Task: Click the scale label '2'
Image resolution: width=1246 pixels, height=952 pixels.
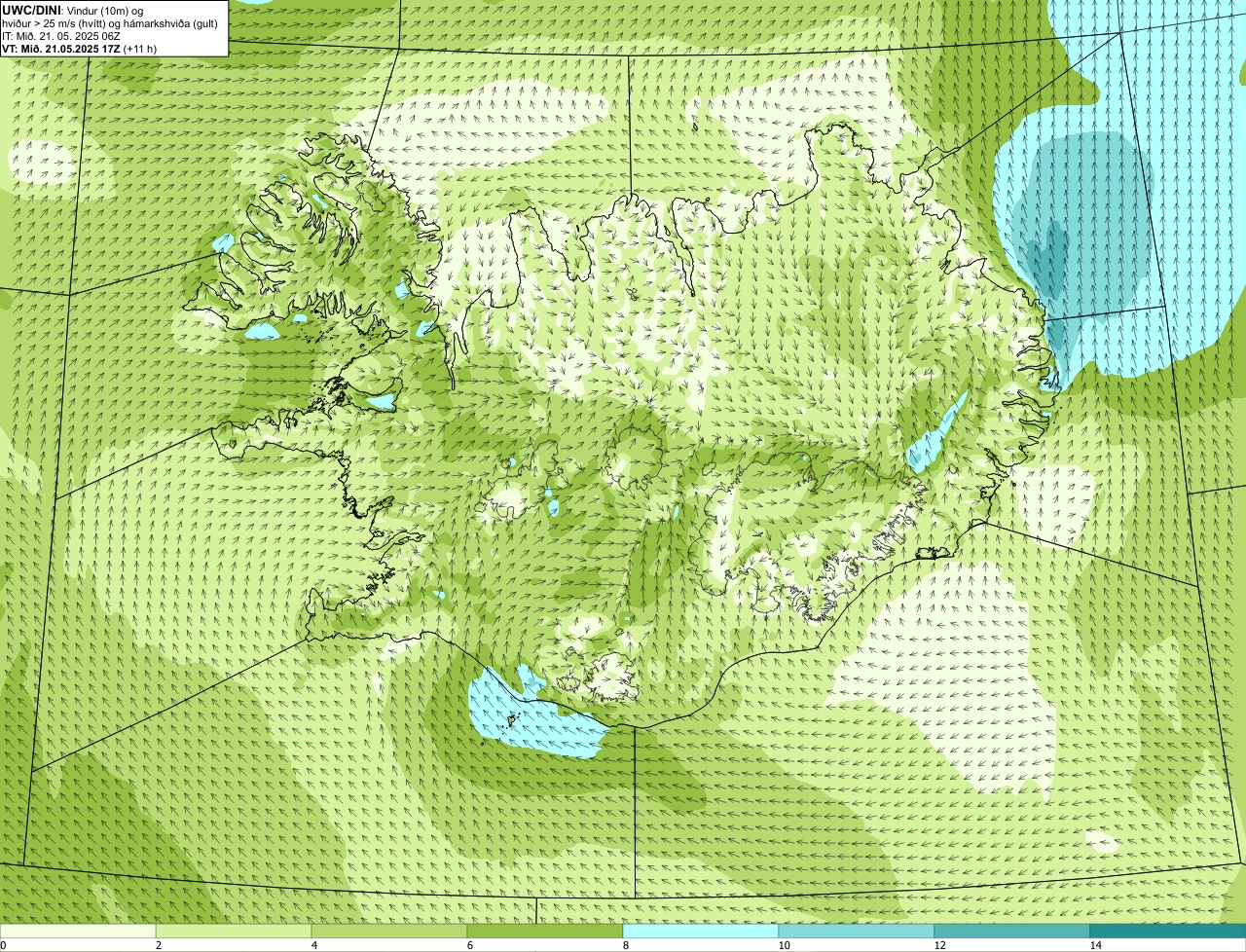Action: 159,945
